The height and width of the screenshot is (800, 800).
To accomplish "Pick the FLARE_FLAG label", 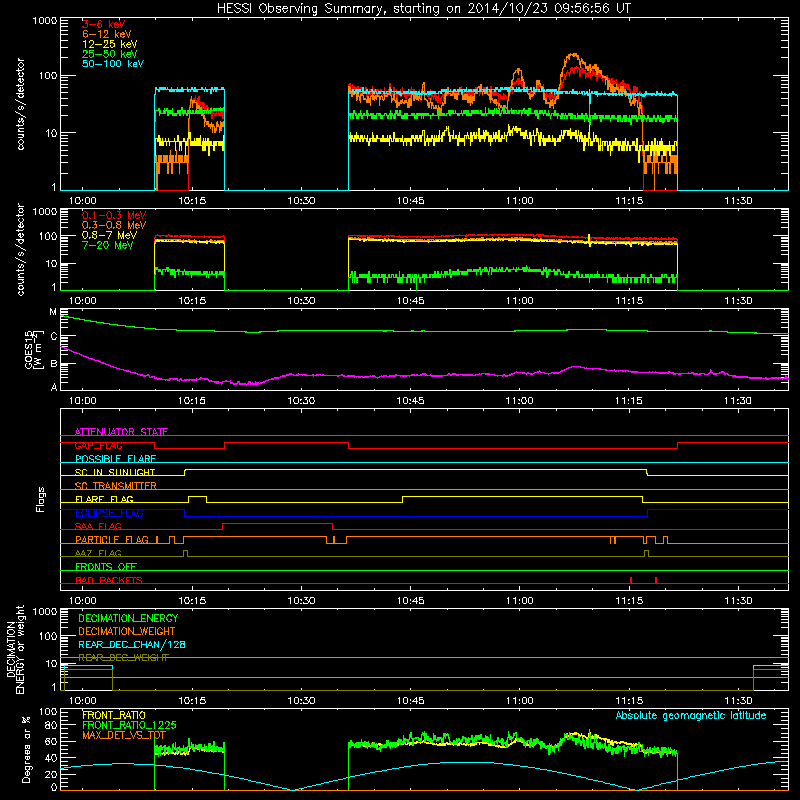I will 104,499.
